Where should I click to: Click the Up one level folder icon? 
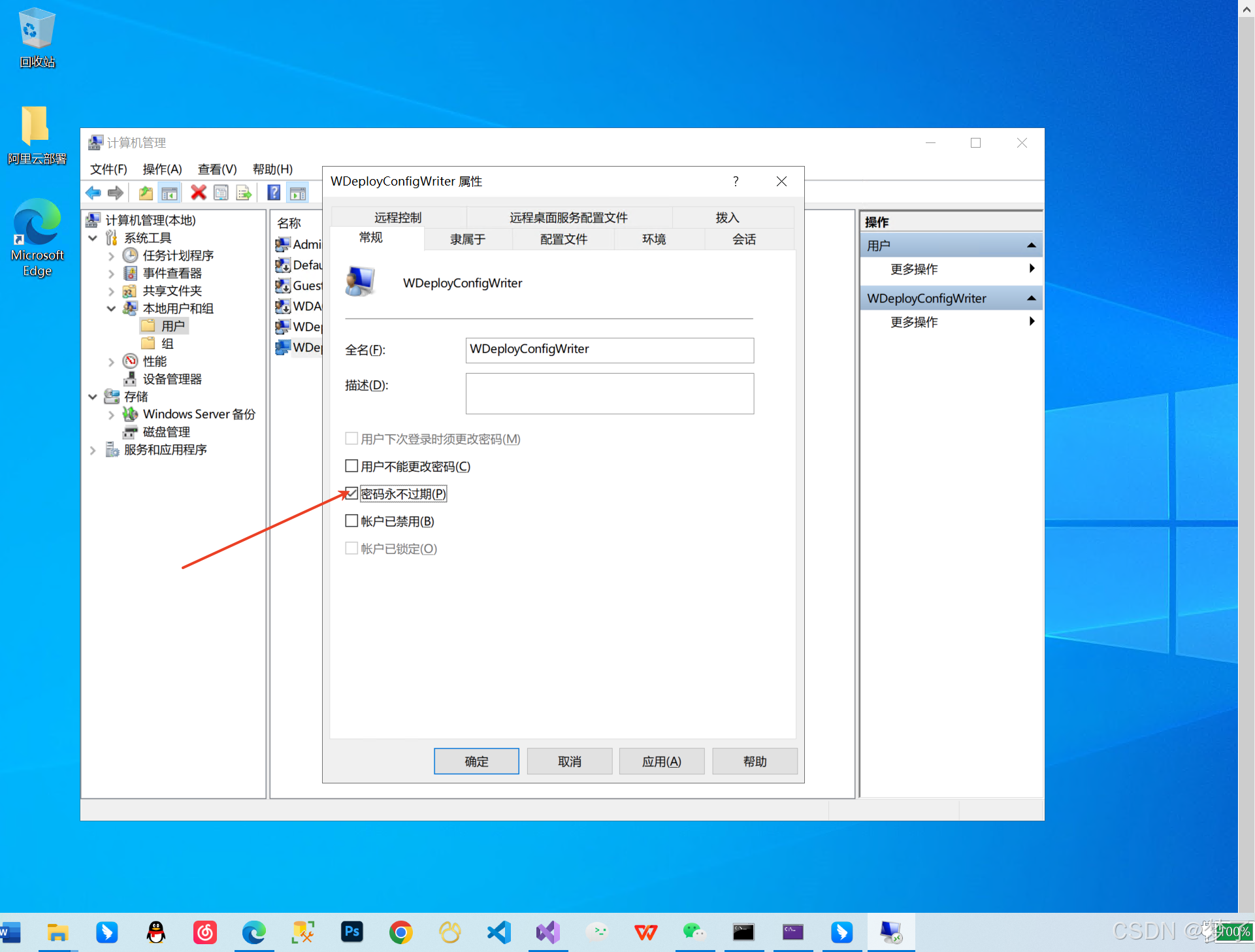tap(146, 193)
